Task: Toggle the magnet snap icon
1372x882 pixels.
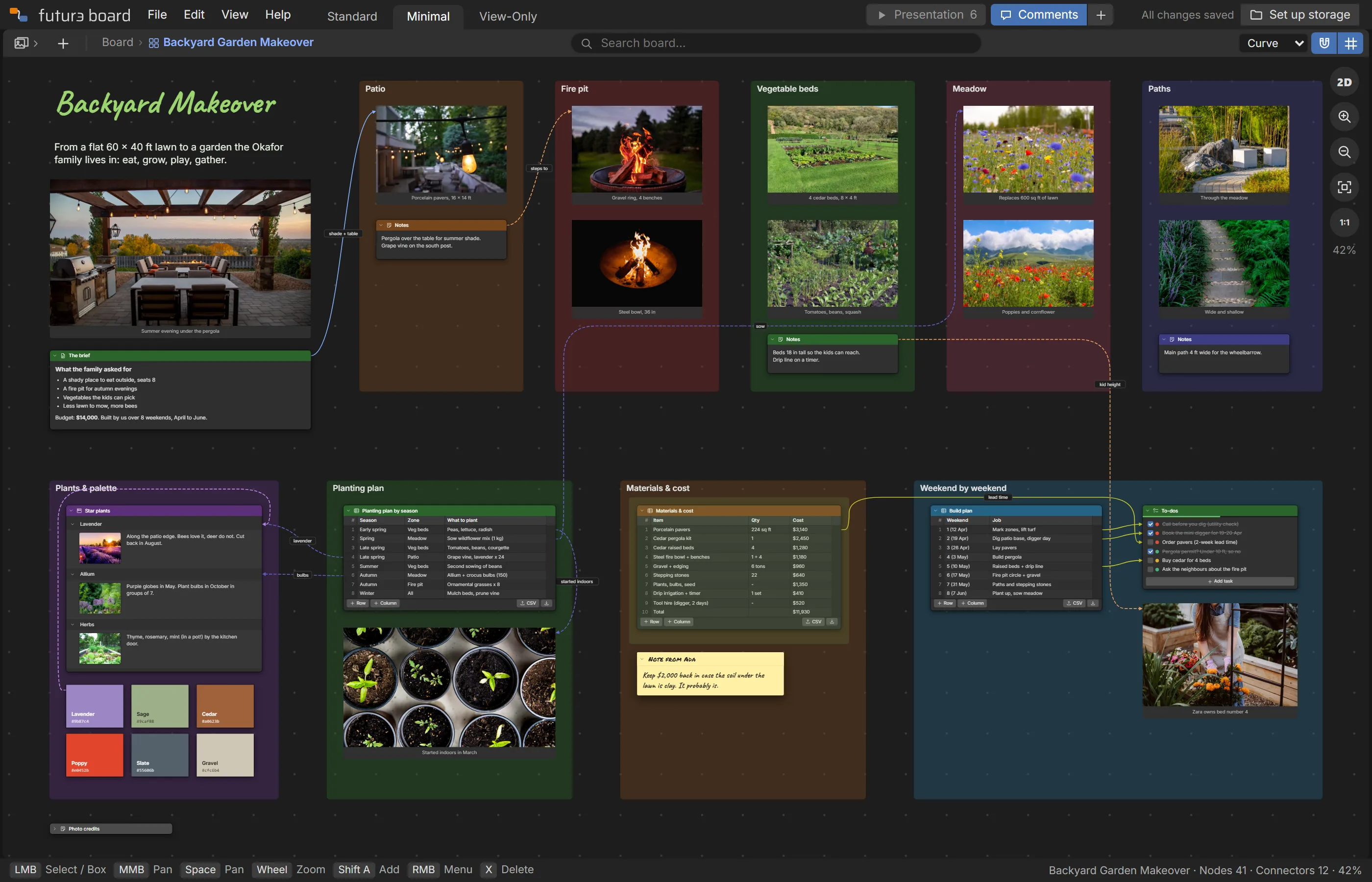Action: point(1324,44)
